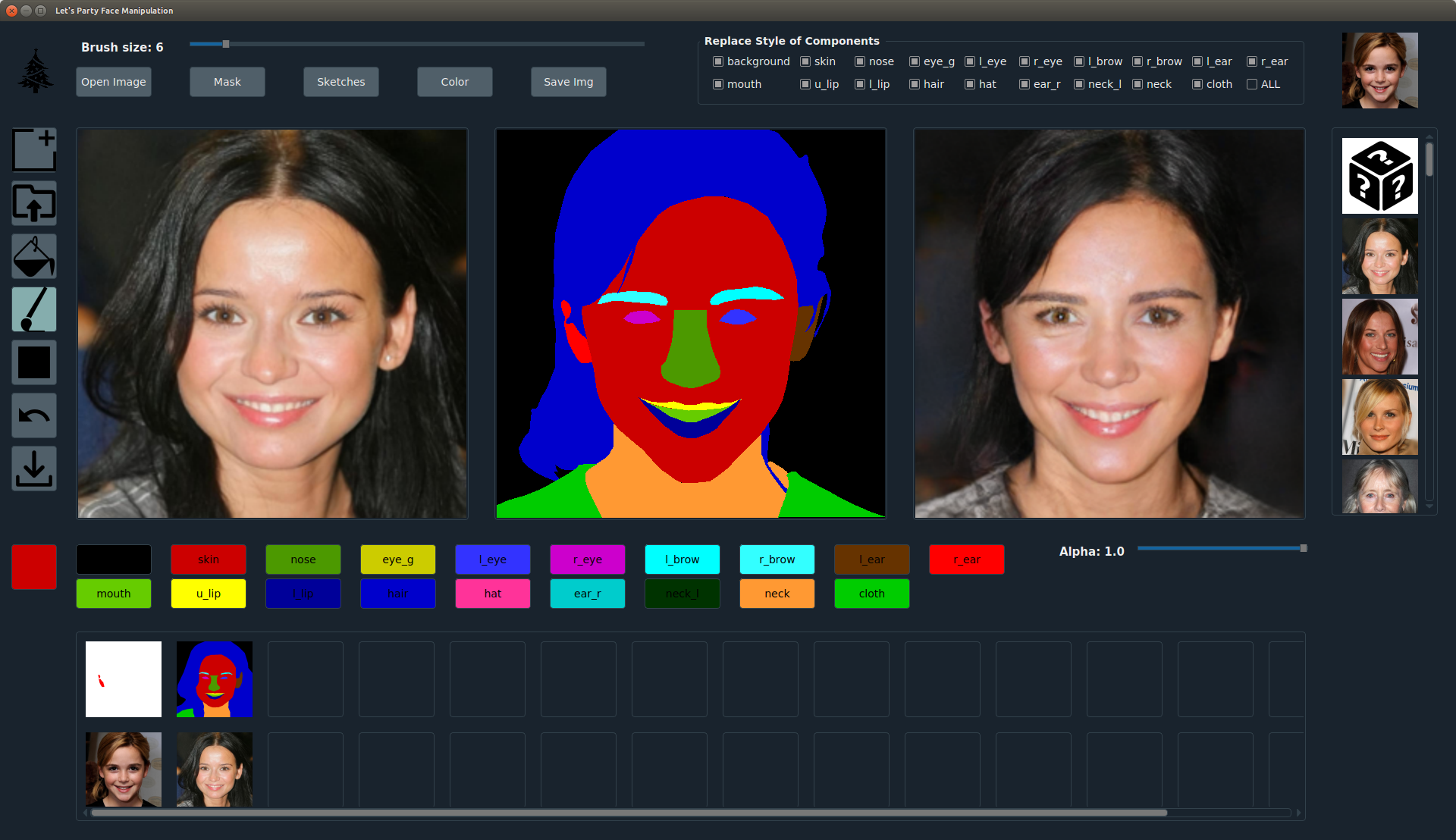1456x840 pixels.
Task: Click the new canvas plus icon
Action: tap(34, 150)
